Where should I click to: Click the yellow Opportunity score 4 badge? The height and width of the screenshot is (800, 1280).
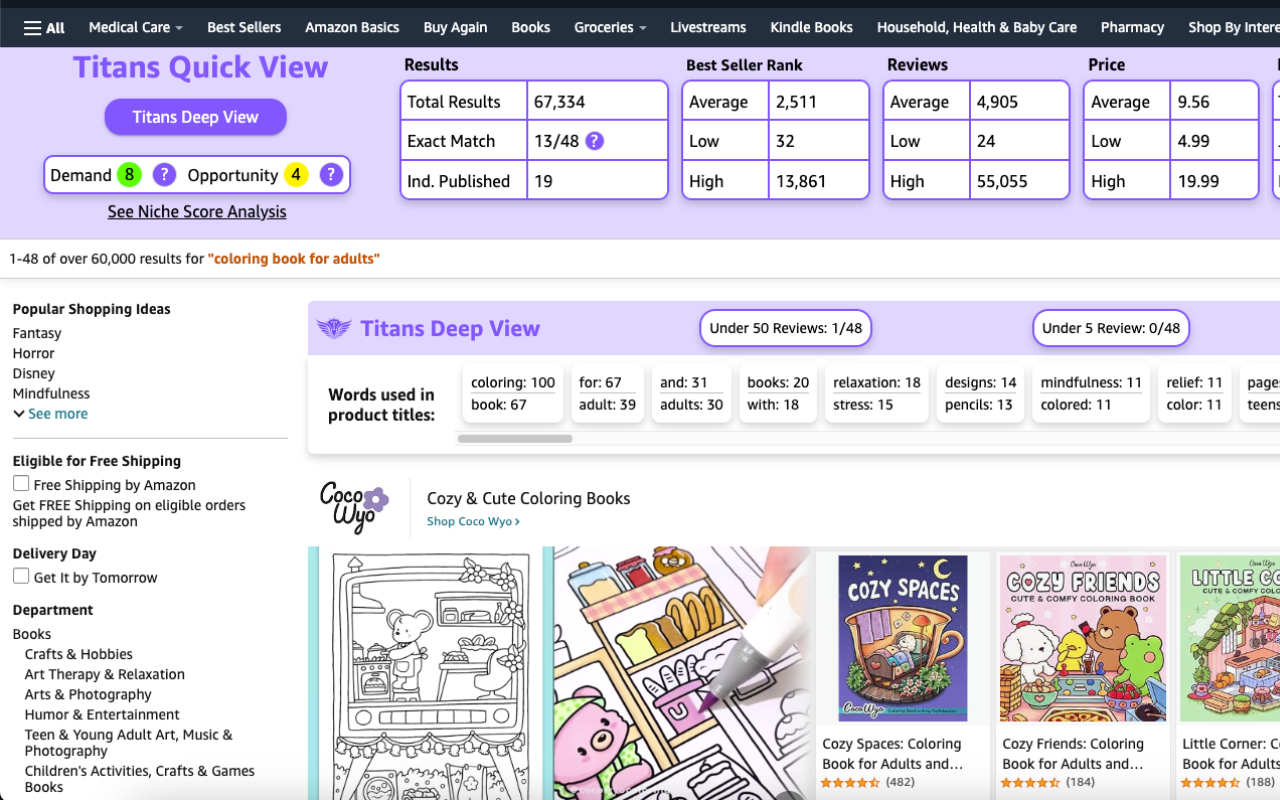point(296,175)
